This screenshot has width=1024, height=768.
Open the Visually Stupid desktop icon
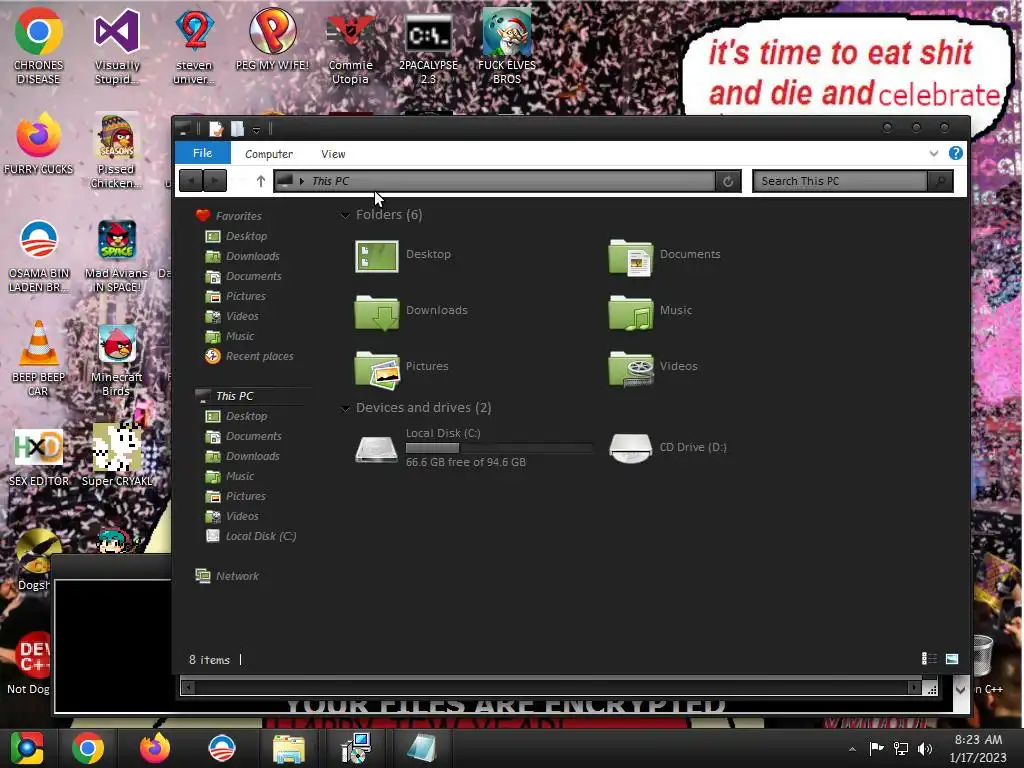[117, 47]
